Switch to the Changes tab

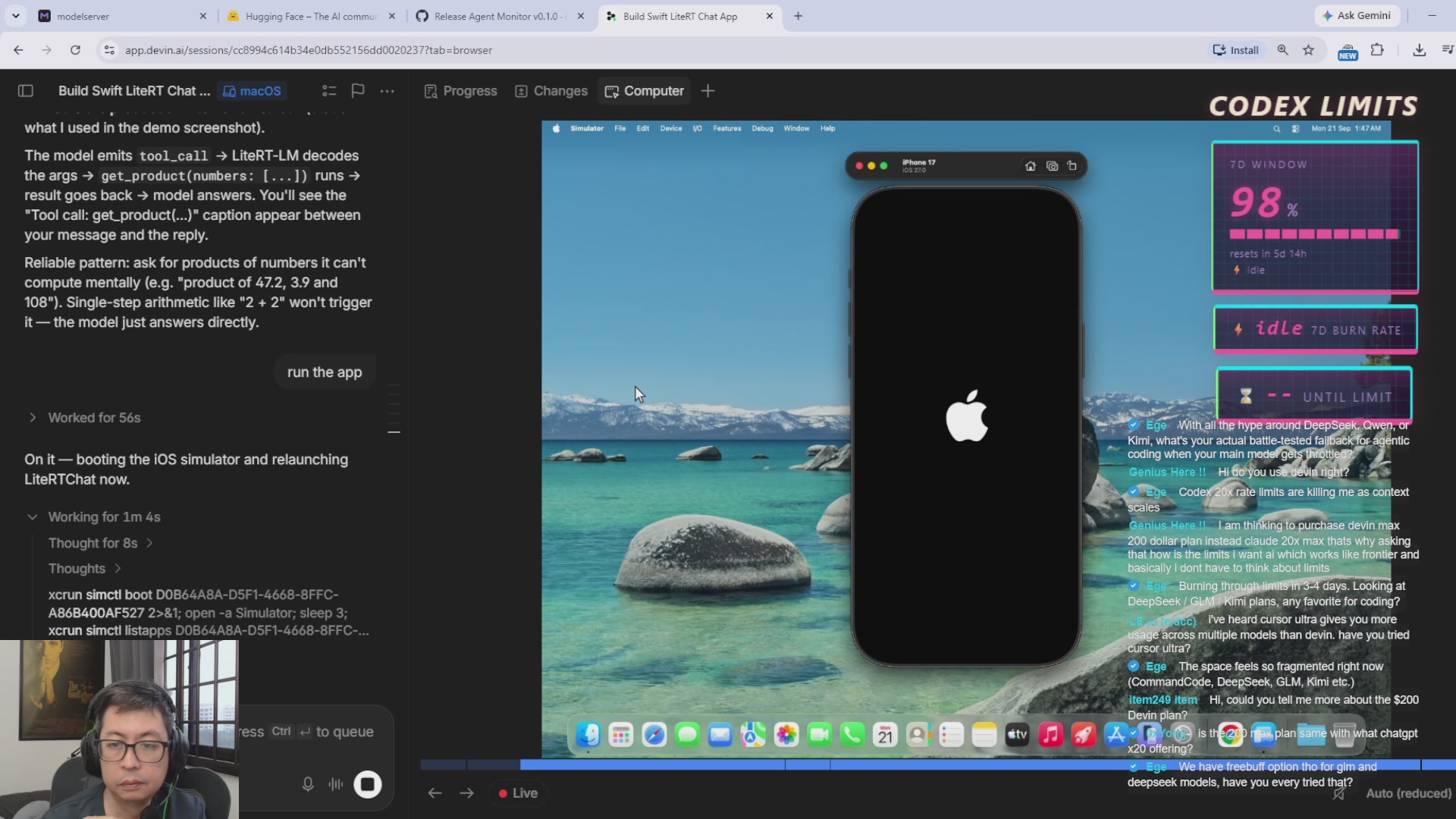pyautogui.click(x=551, y=91)
